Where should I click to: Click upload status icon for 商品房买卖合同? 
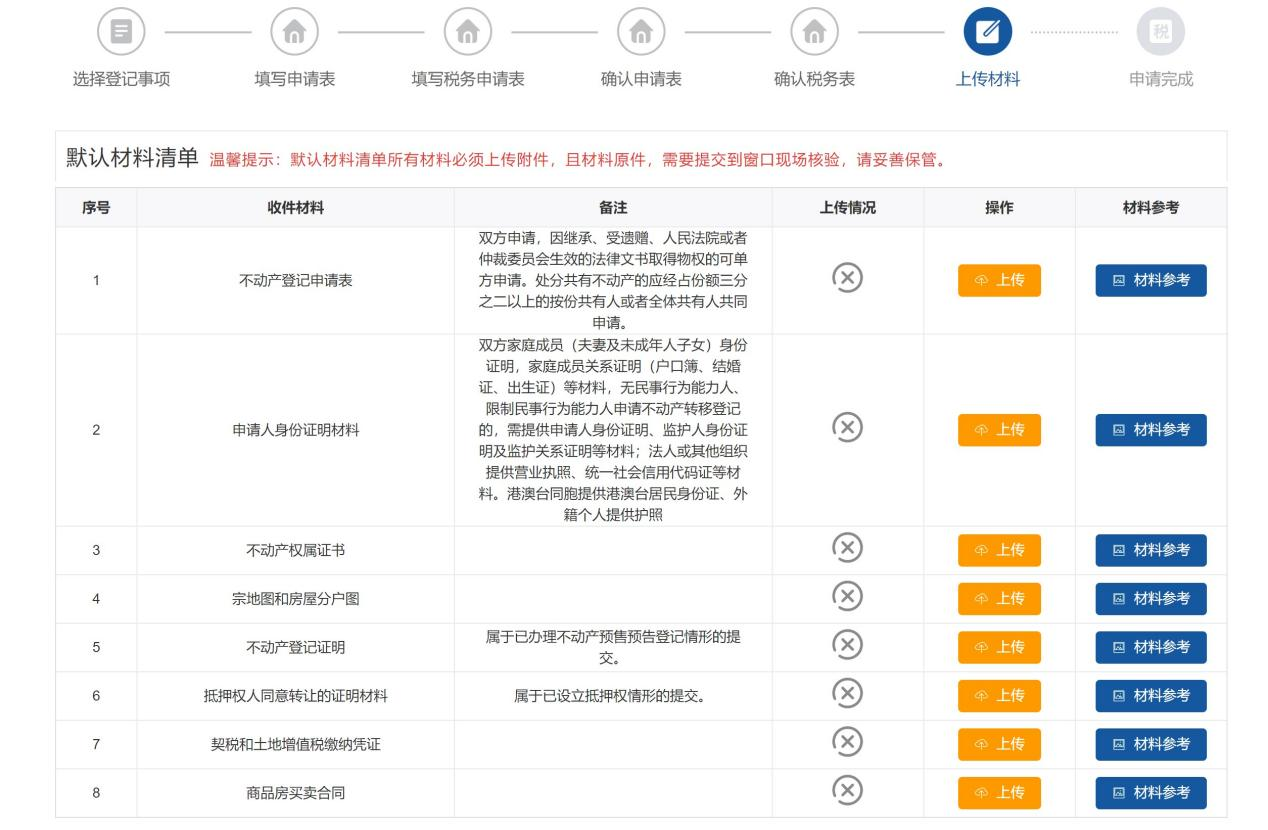847,792
